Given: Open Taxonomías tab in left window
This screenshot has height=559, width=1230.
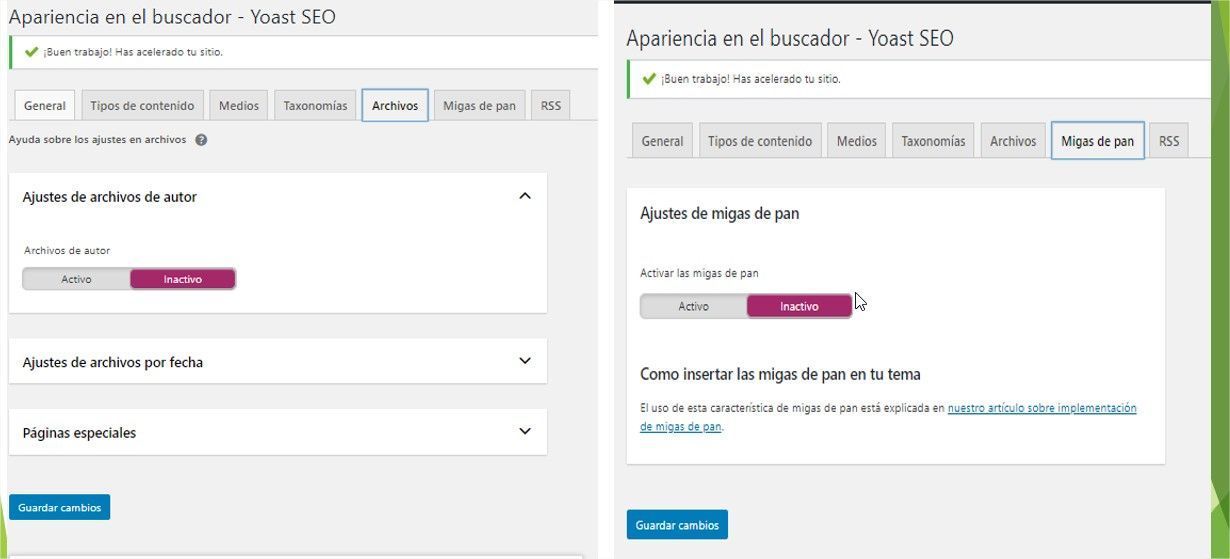Looking at the screenshot, I should coord(315,105).
